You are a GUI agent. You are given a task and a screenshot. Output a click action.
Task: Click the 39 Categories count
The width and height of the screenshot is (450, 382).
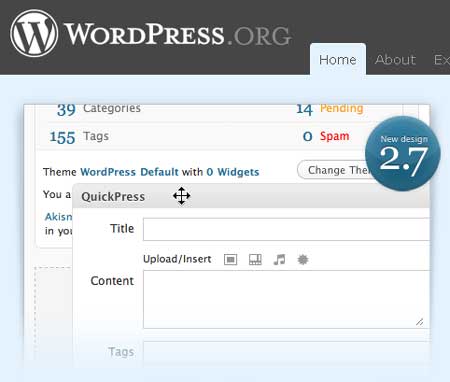(x=66, y=109)
